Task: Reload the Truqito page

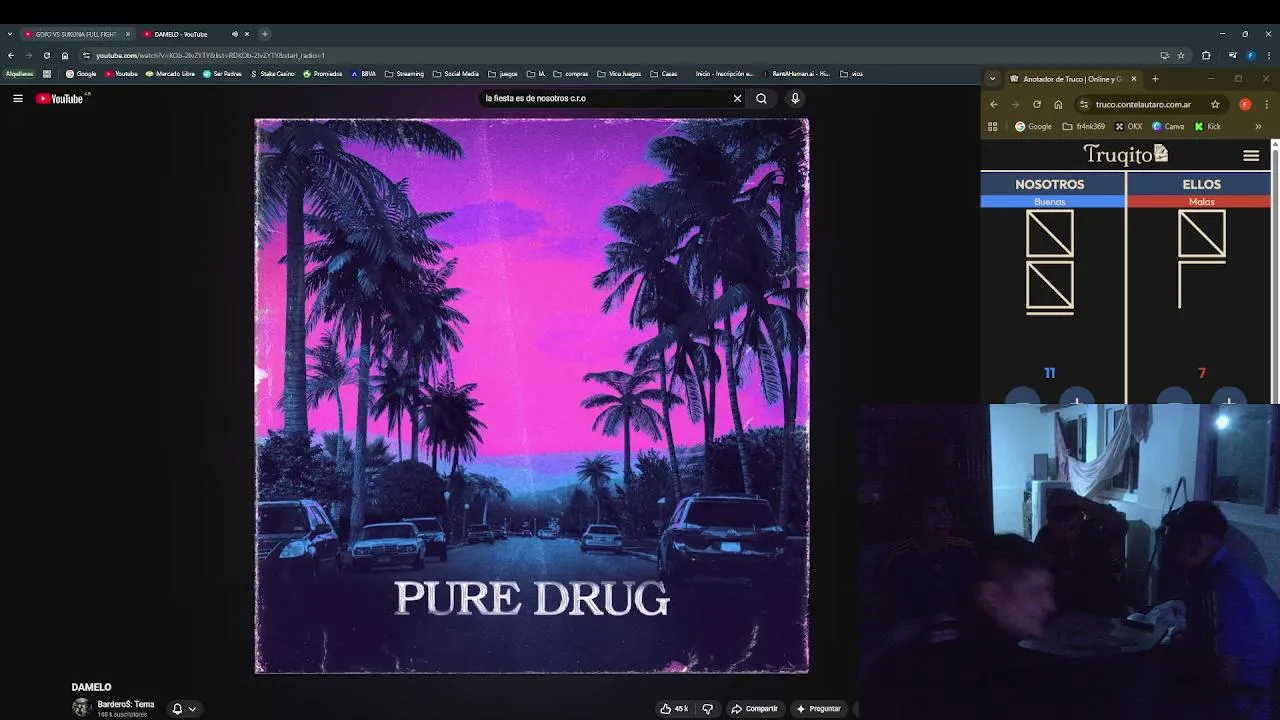Action: click(1037, 104)
